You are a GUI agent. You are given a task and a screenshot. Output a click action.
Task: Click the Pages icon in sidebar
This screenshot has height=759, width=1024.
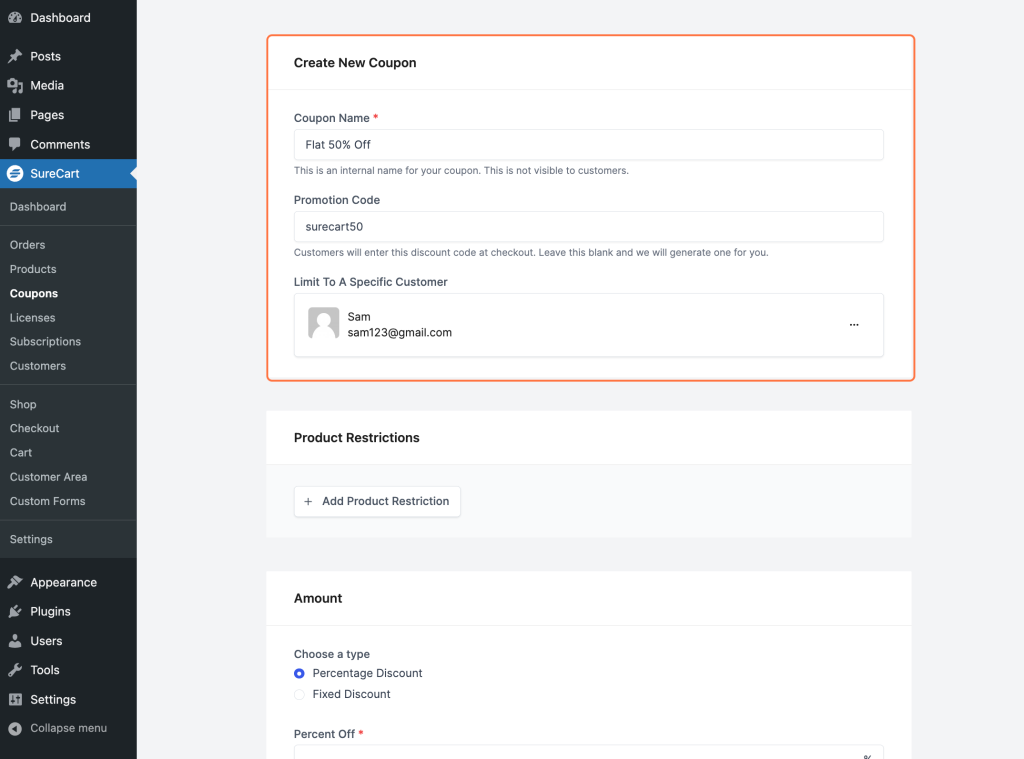[15, 115]
